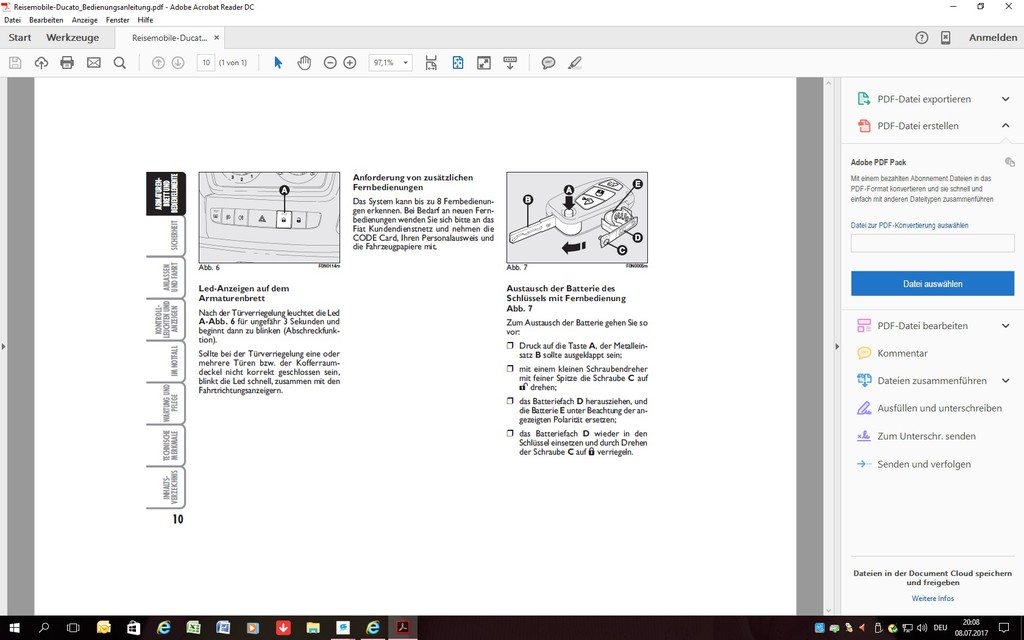This screenshot has height=640, width=1024.
Task: Expand PDF-Datei exportieren section
Action: (1006, 99)
